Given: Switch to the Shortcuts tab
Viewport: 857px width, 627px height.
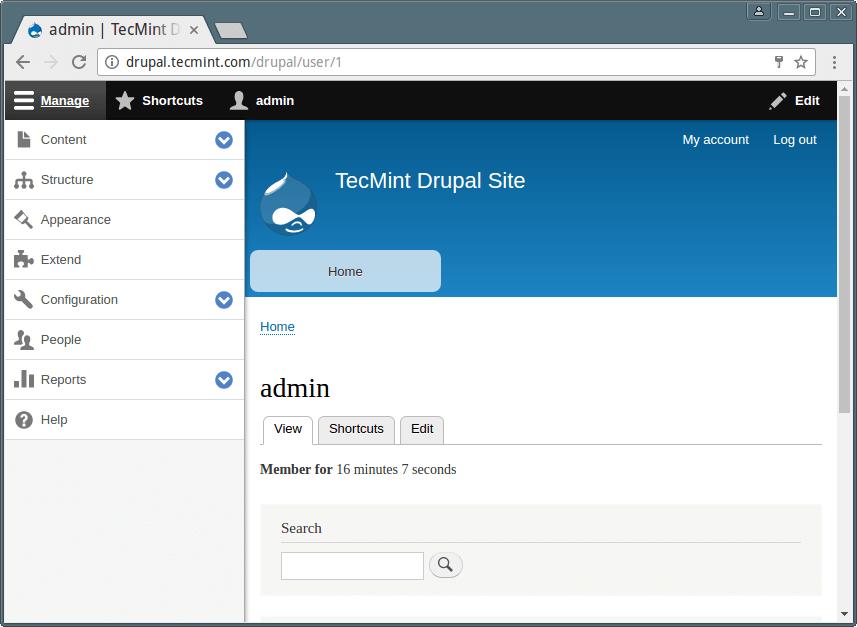Looking at the screenshot, I should click(355, 428).
